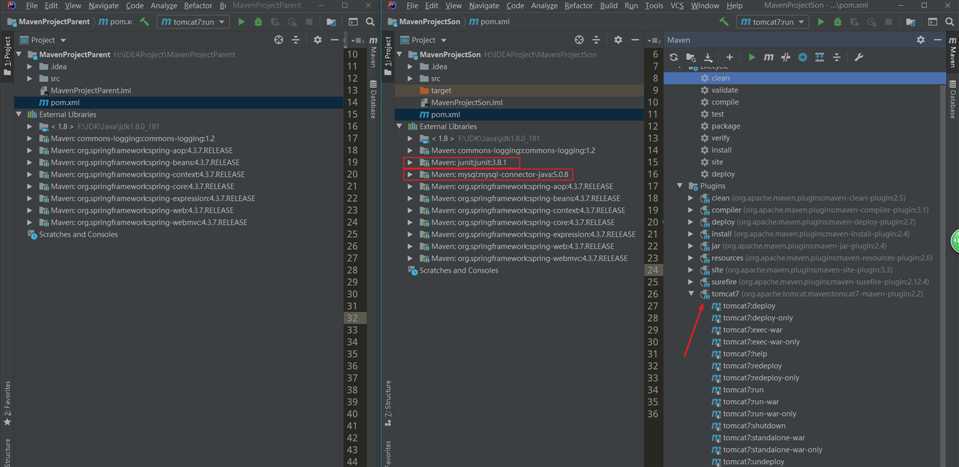The image size is (959, 467).
Task: Select the tomcat7:shutdown goal
Action: 754,426
